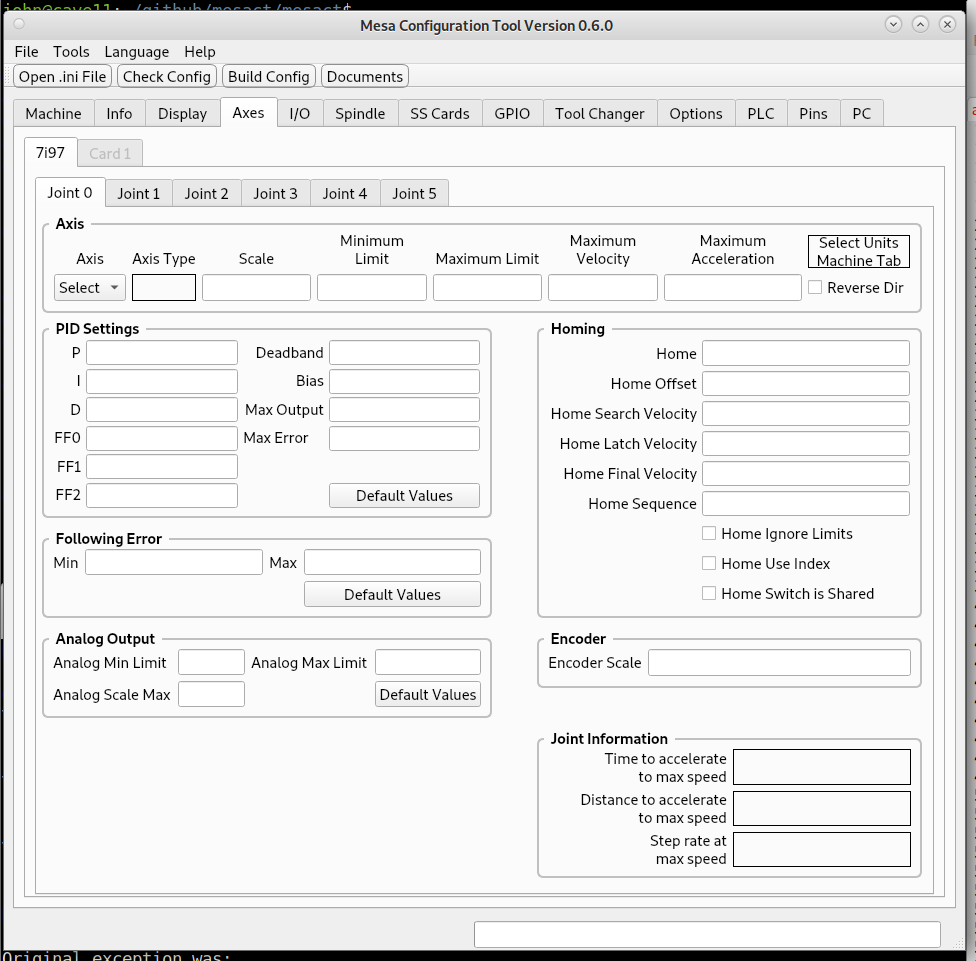Click the Following Error Min field
976x961 pixels.
point(174,562)
